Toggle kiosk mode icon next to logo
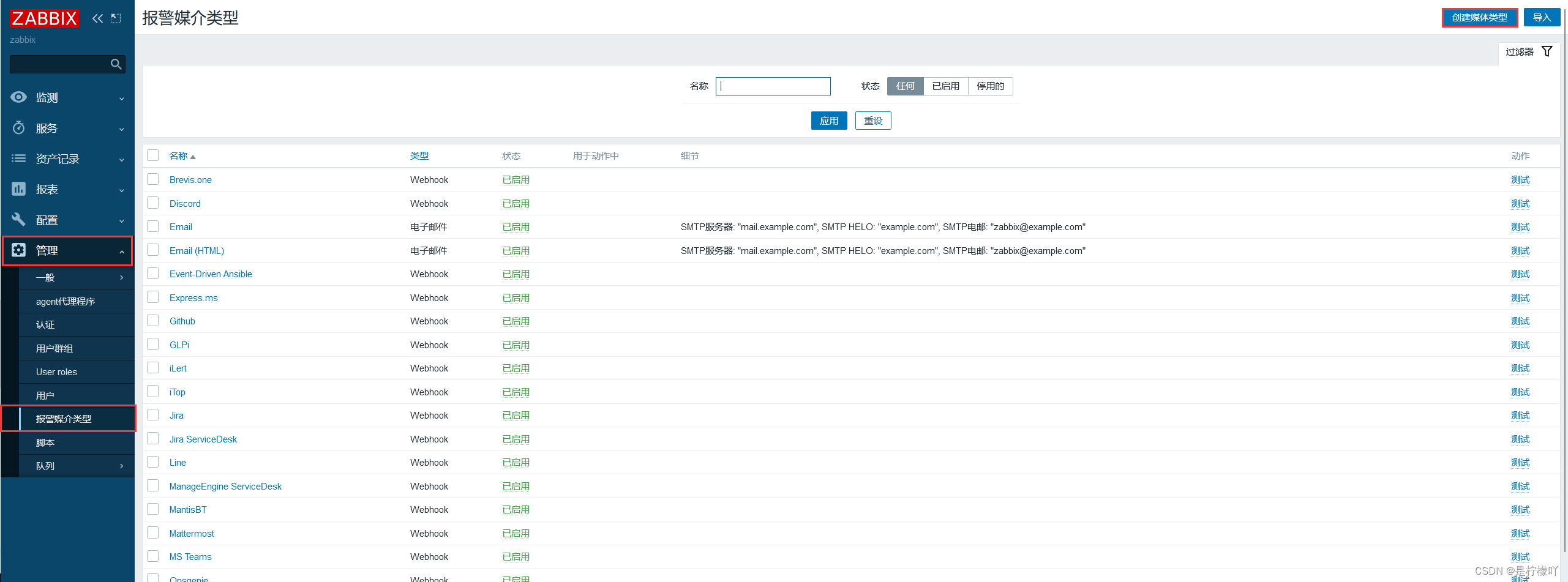Screen dimensions: 1568x582 pyautogui.click(x=116, y=18)
